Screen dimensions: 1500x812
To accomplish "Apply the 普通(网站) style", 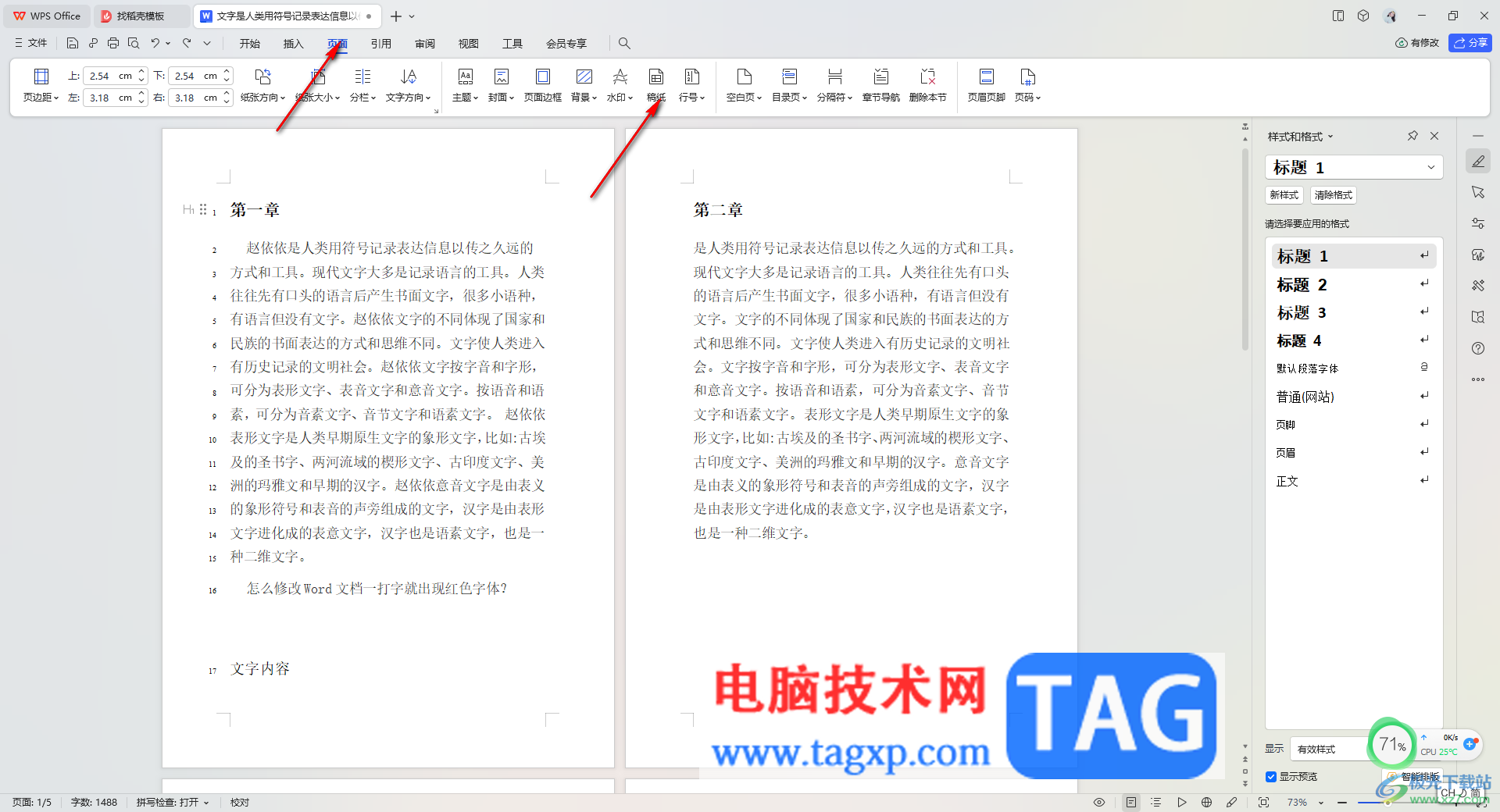I will [x=1353, y=397].
